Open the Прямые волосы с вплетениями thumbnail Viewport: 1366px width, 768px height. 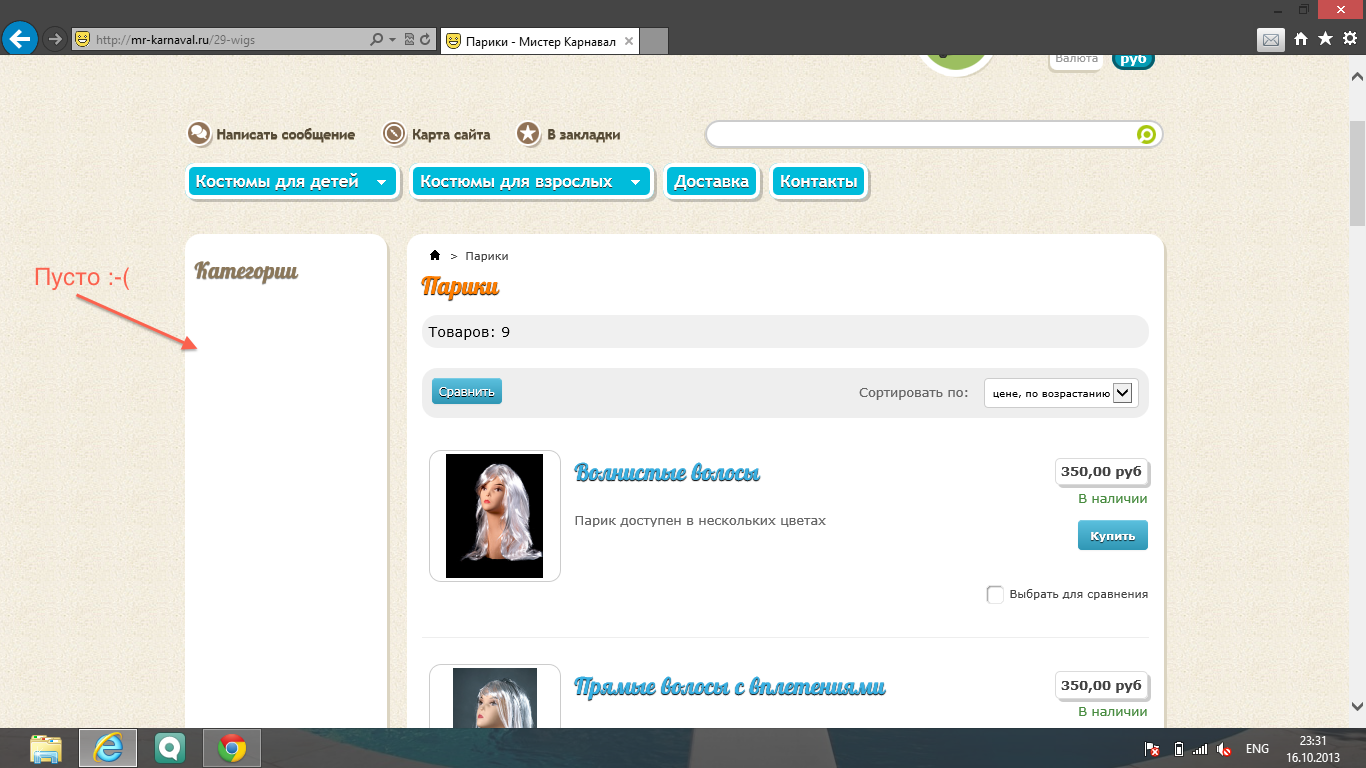click(x=495, y=697)
